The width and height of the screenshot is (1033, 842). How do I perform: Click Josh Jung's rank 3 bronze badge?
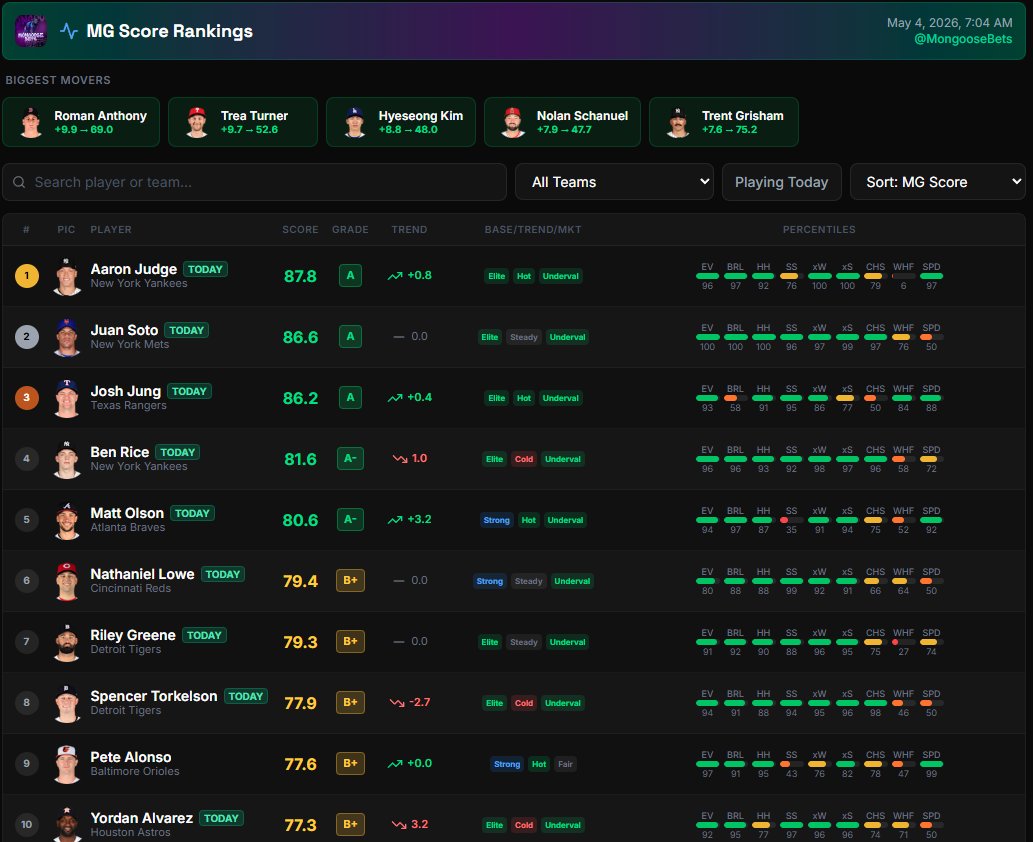26,397
